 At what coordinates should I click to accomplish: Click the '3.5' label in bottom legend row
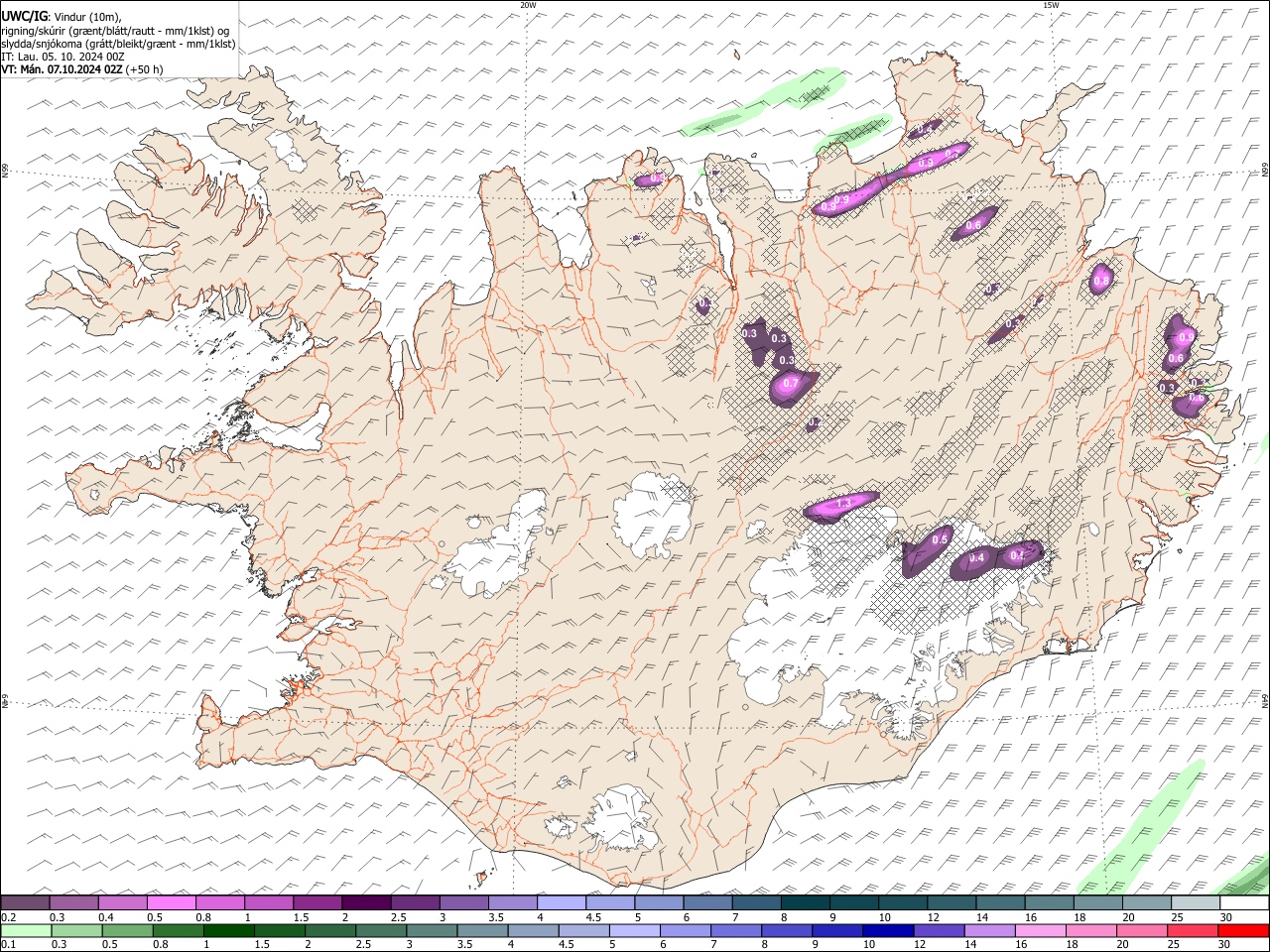click(465, 945)
